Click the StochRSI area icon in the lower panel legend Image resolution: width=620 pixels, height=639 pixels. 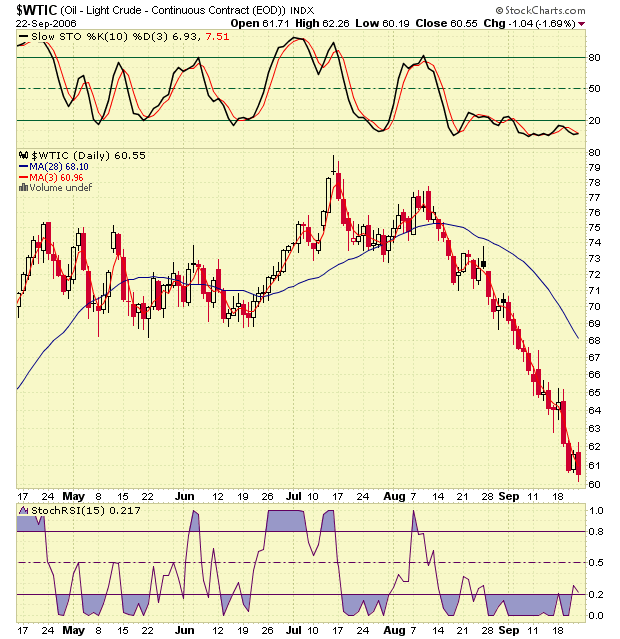tap(24, 510)
